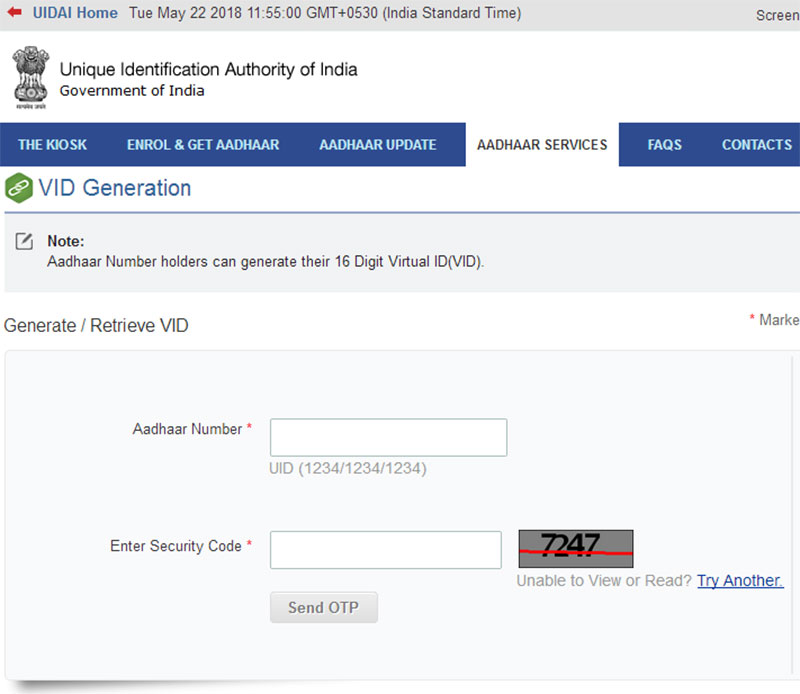Viewport: 800px width, 694px height.
Task: Click the Enter Security Code label
Action: [176, 546]
